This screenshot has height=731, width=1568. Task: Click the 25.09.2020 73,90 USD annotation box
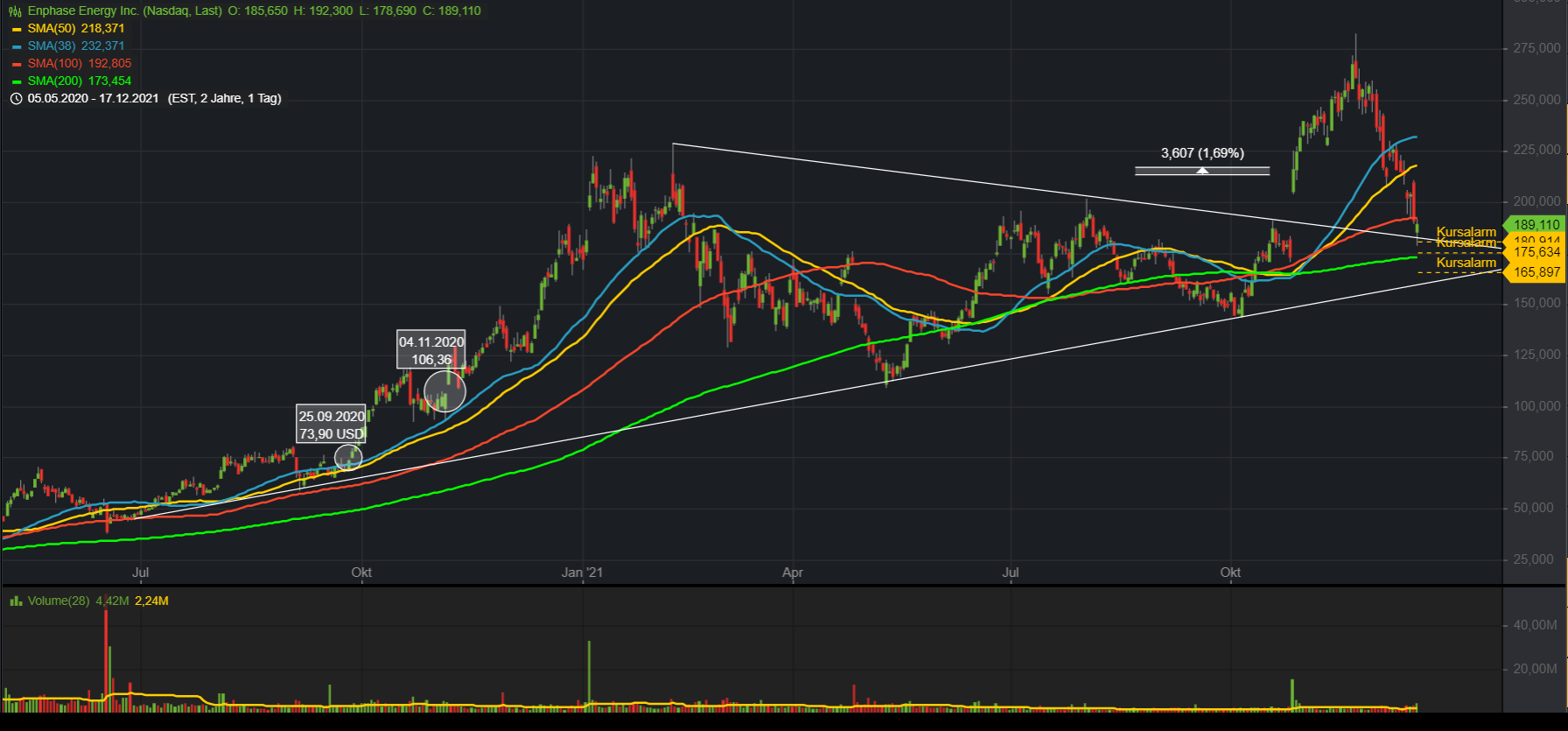coord(332,425)
